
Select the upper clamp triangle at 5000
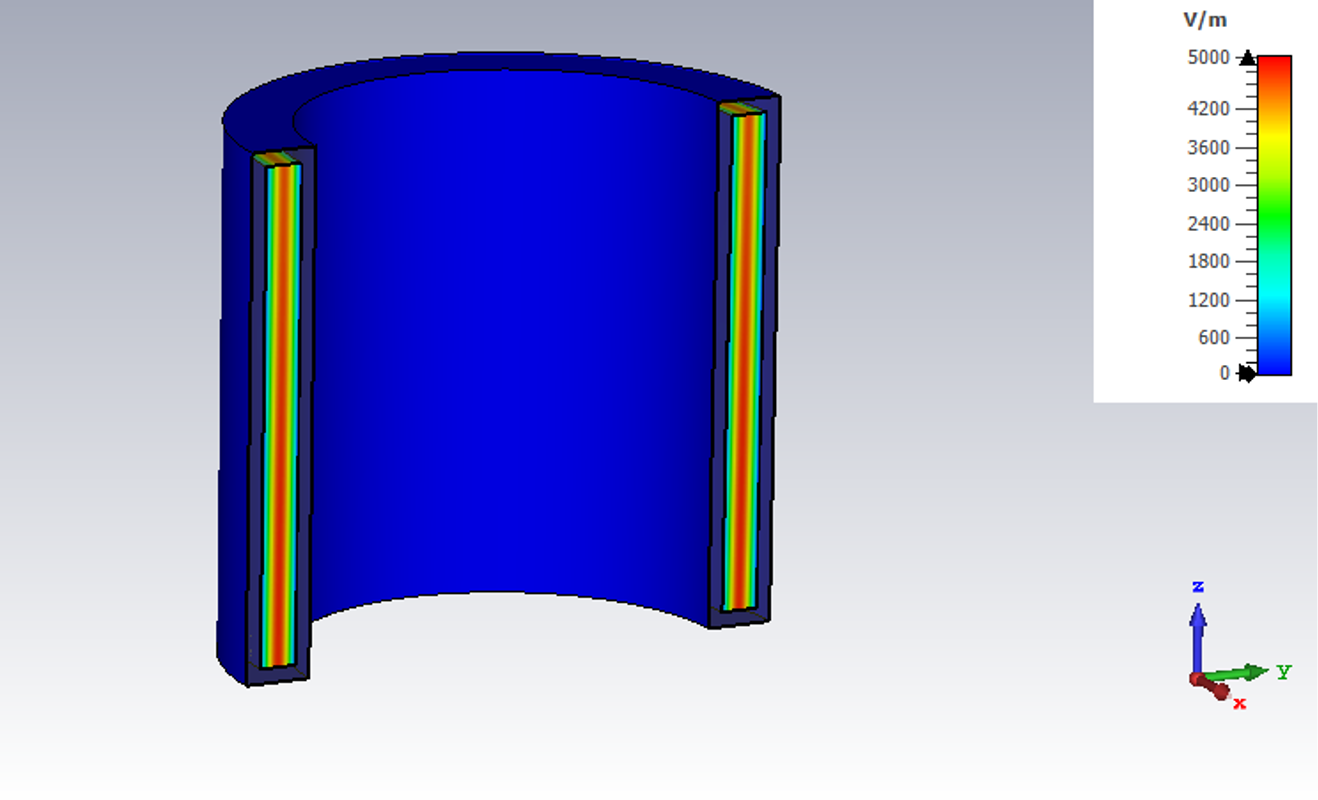(1247, 58)
